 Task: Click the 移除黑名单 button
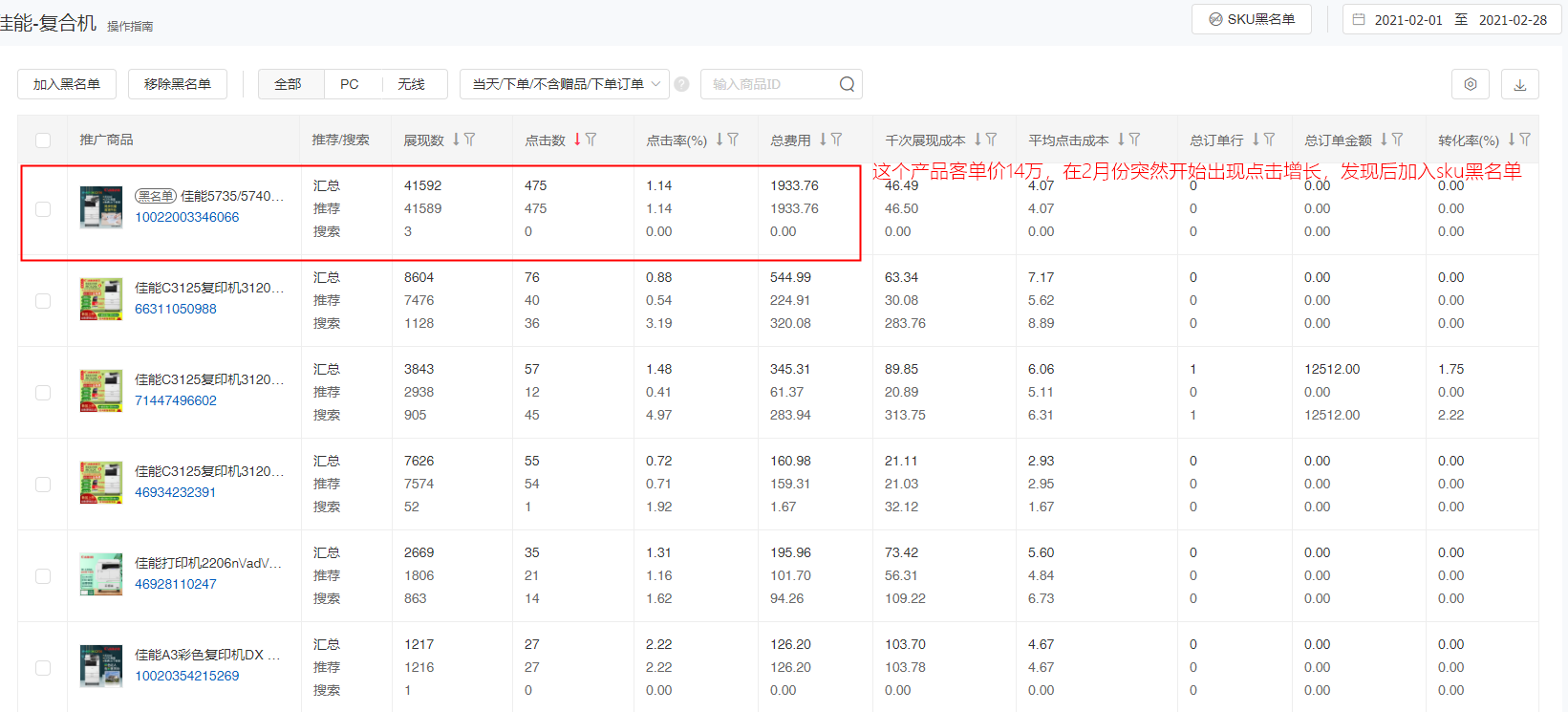178,84
